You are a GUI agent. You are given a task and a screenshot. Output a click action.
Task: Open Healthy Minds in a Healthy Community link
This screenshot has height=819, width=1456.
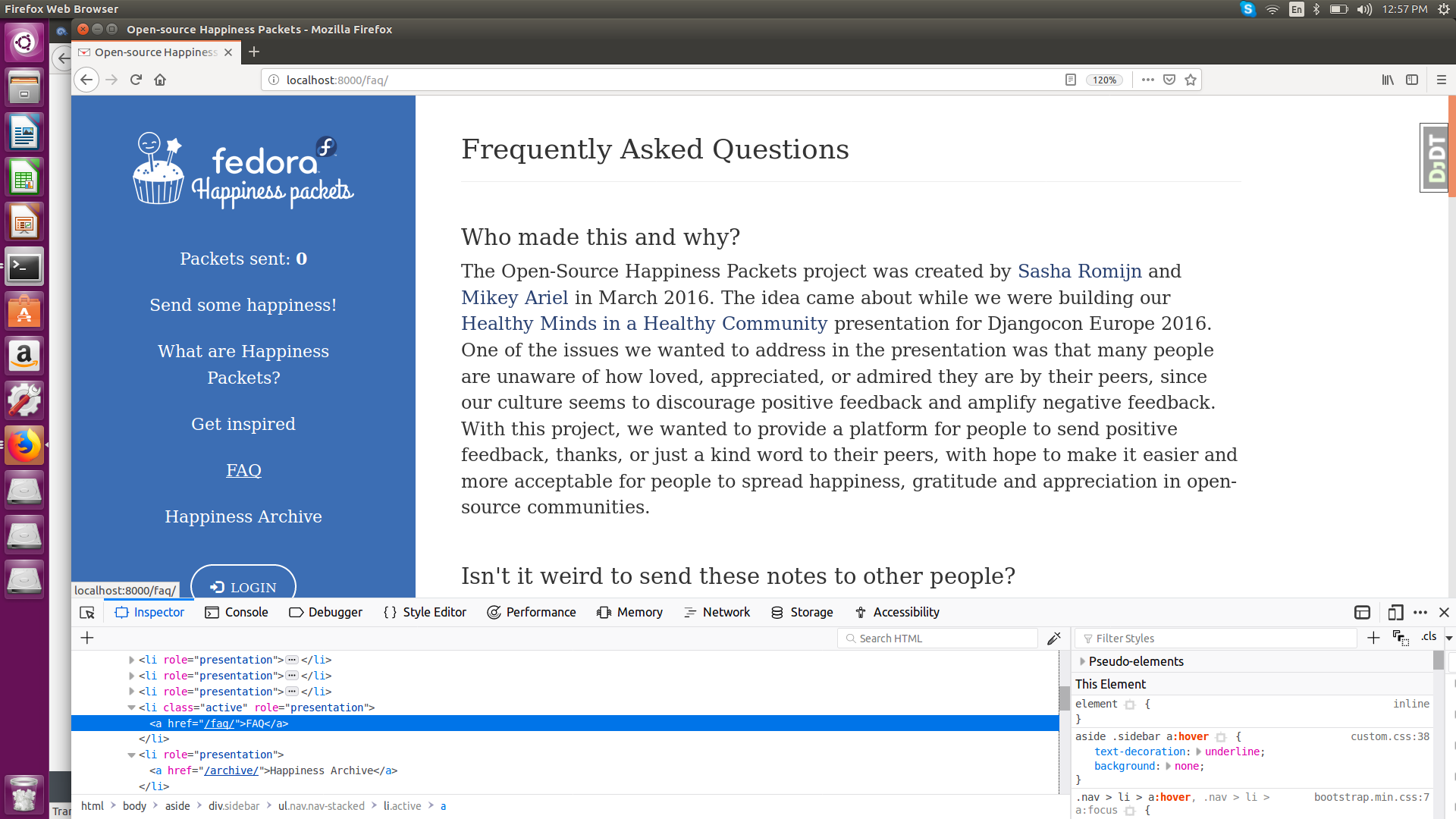644,323
